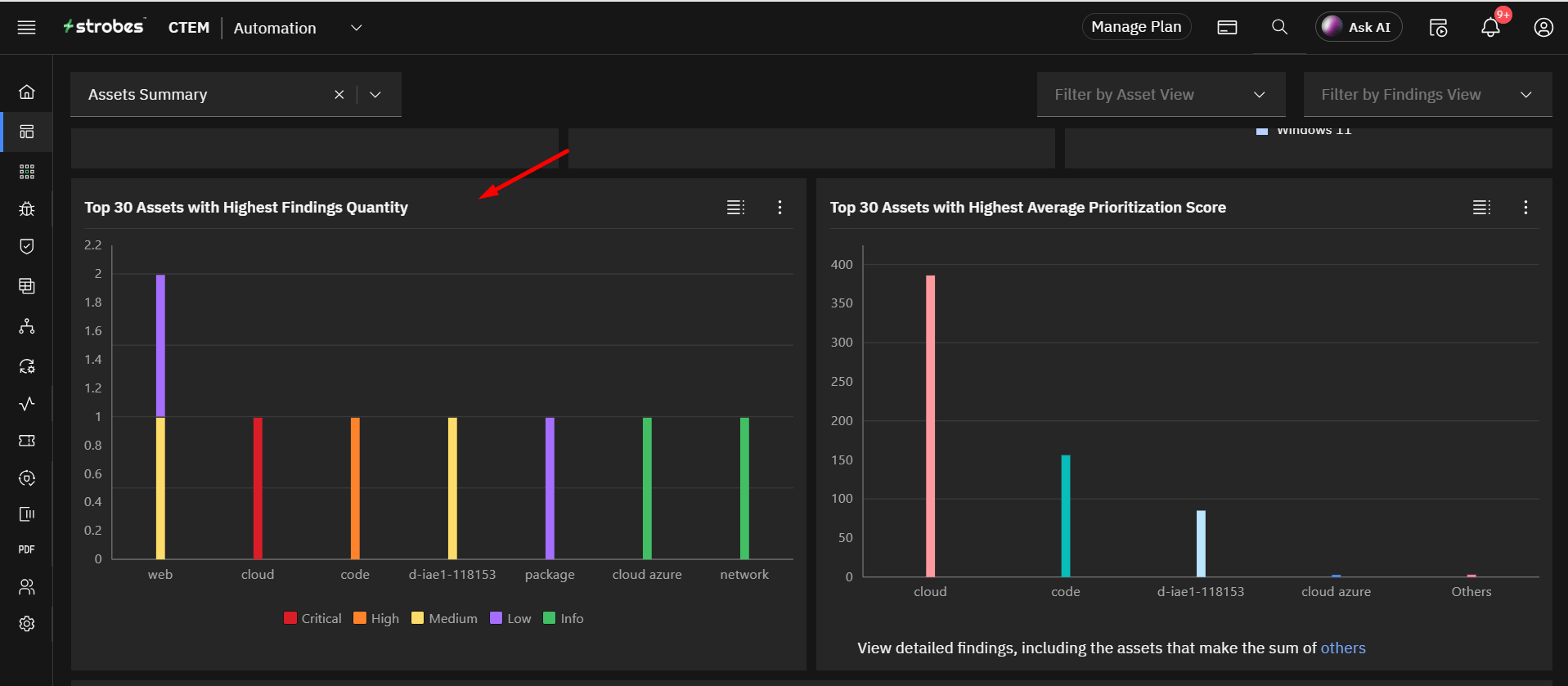Image resolution: width=1568 pixels, height=686 pixels.
Task: Toggle list view for Findings Quantity chart
Action: point(736,208)
